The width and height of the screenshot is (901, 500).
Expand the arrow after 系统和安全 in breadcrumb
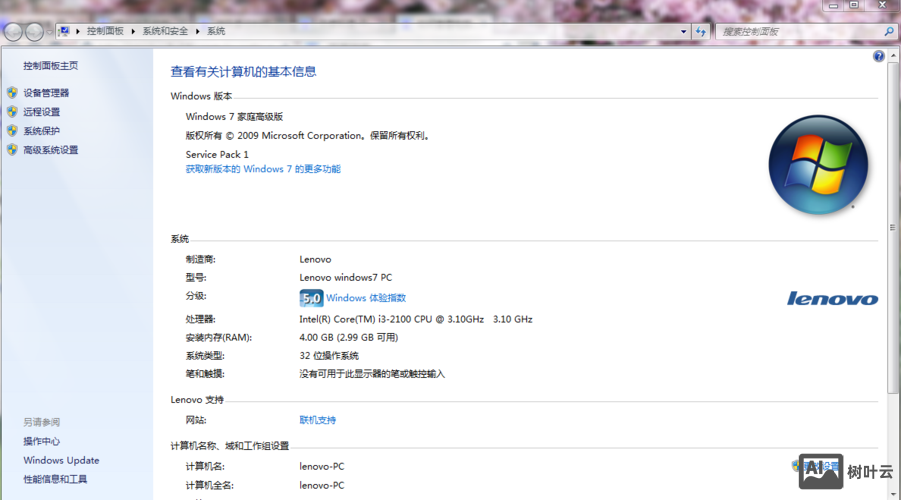(198, 31)
